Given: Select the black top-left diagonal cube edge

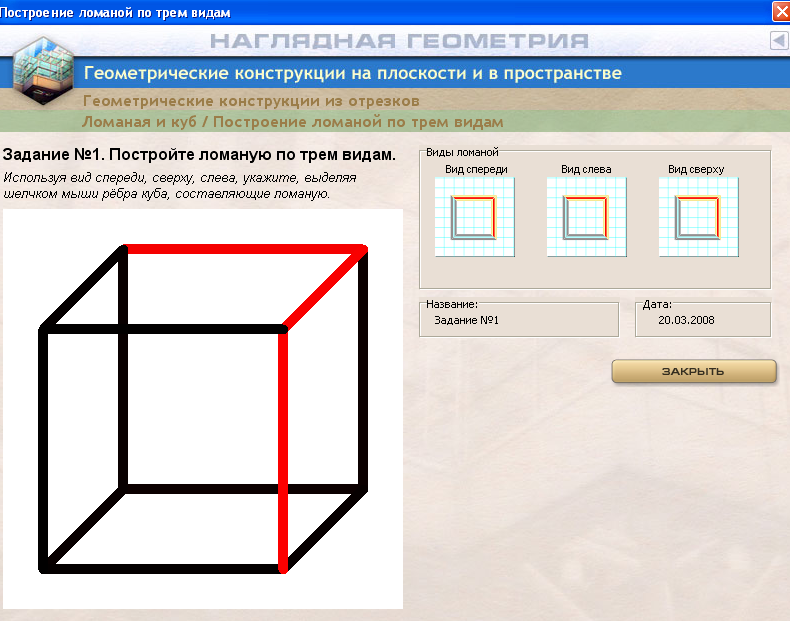Looking at the screenshot, I should point(83,289).
